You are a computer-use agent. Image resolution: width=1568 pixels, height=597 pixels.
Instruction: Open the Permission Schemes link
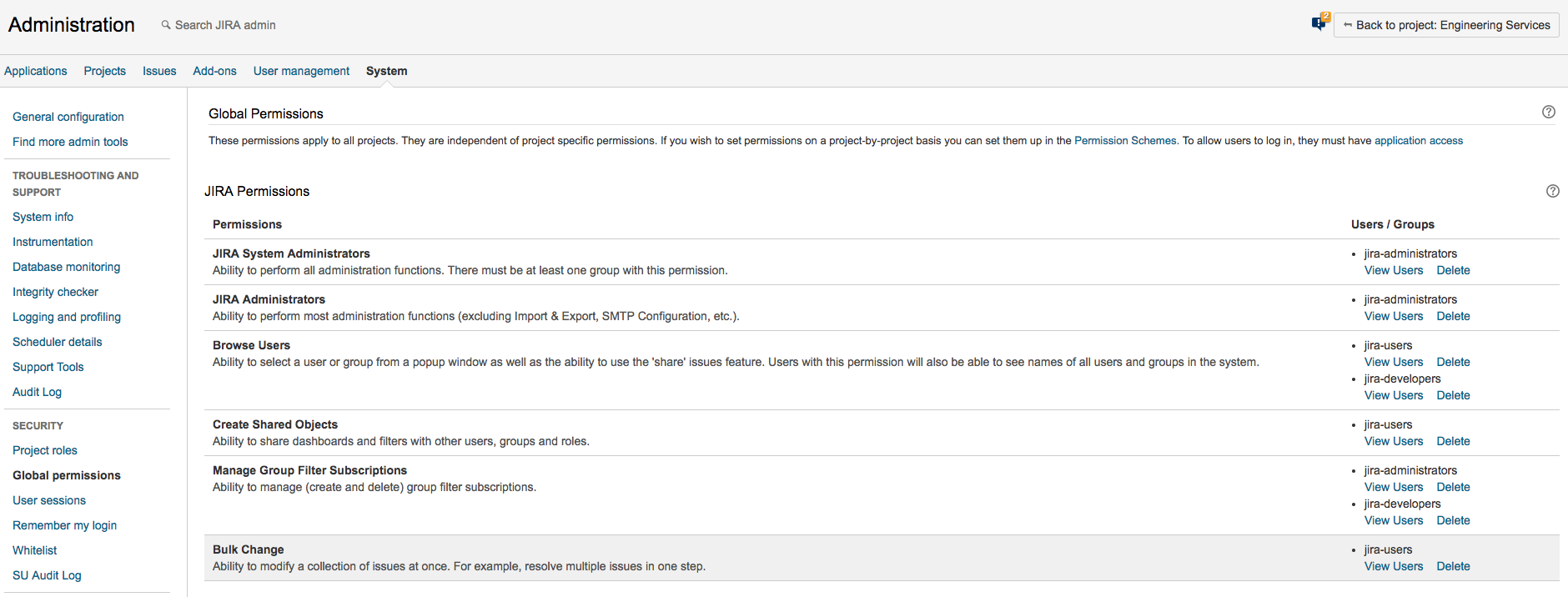pos(1124,140)
